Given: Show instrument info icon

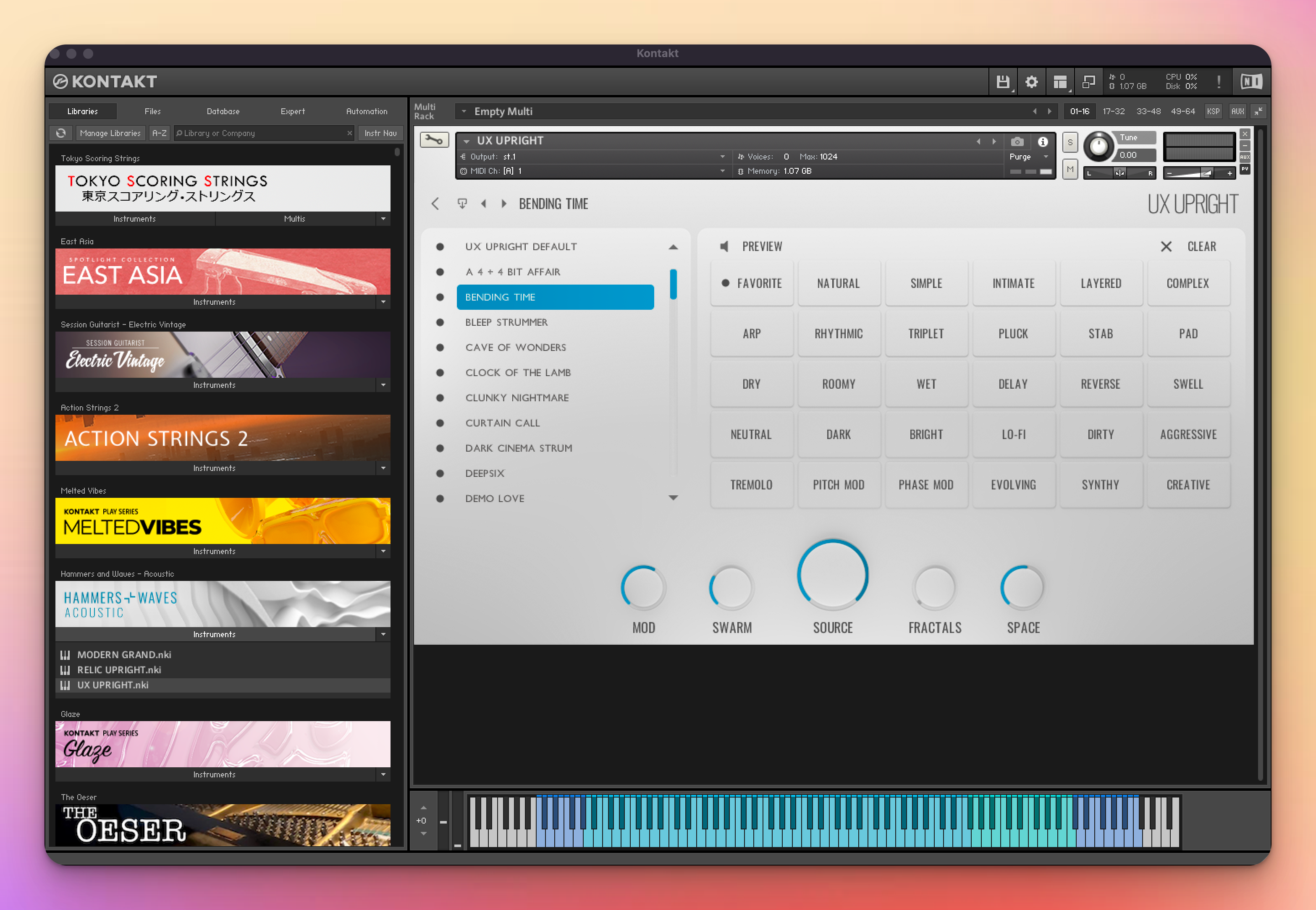Looking at the screenshot, I should click(x=1043, y=141).
